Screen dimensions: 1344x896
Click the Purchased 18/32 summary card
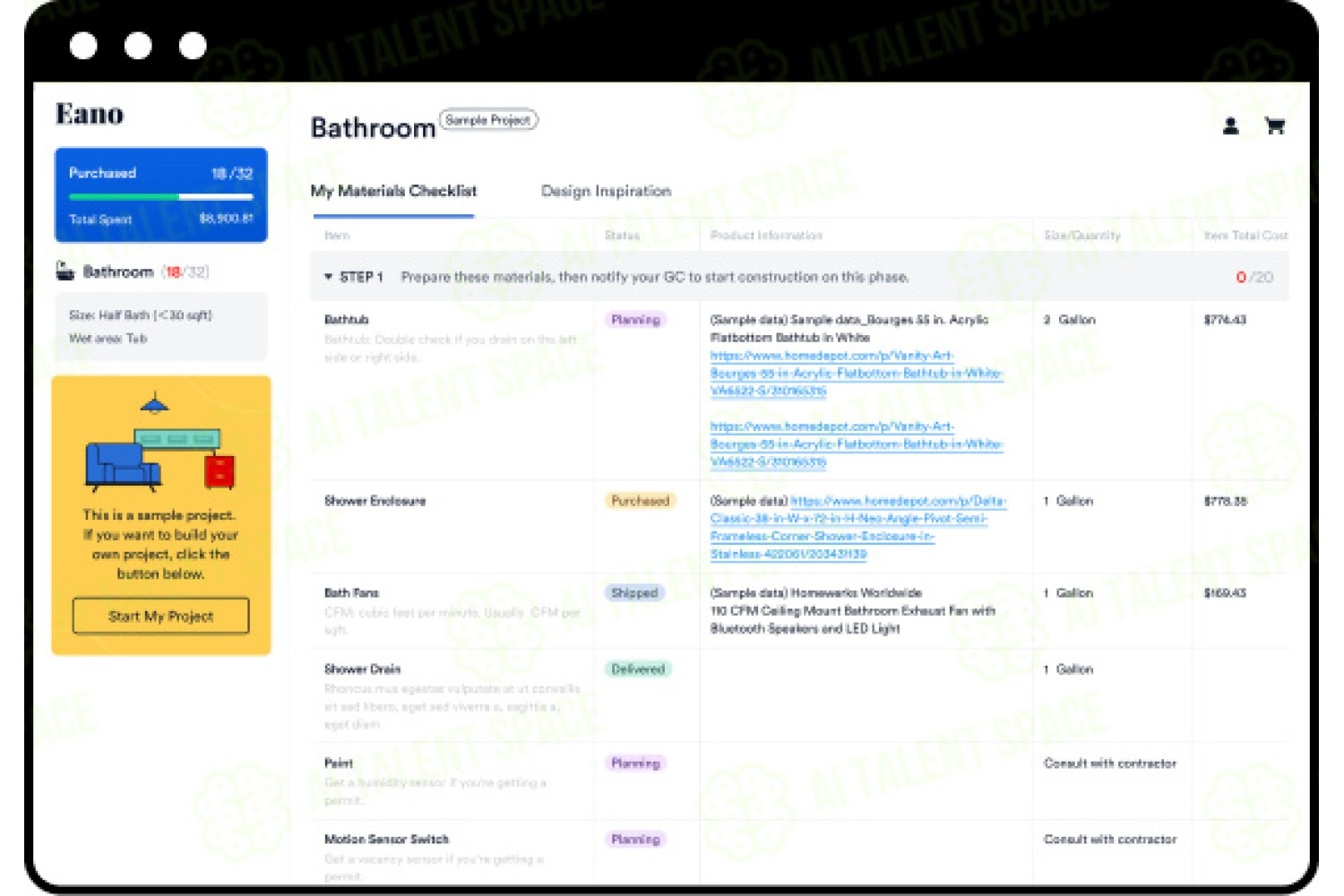pos(161,195)
